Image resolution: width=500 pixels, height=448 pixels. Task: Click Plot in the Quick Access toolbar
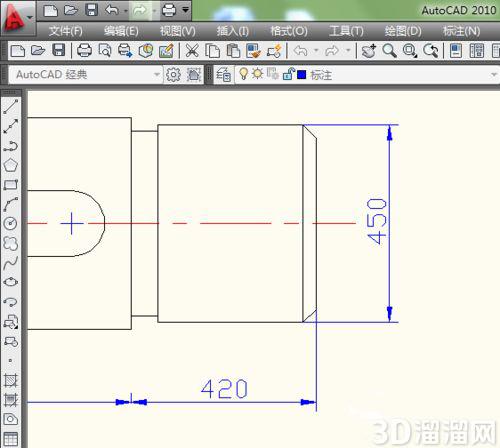coord(169,10)
